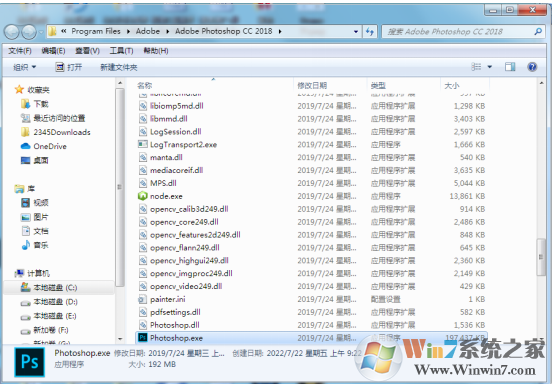Click the search magnifier icon
Image resolution: width=552 pixels, height=384 pixels.
(538, 31)
